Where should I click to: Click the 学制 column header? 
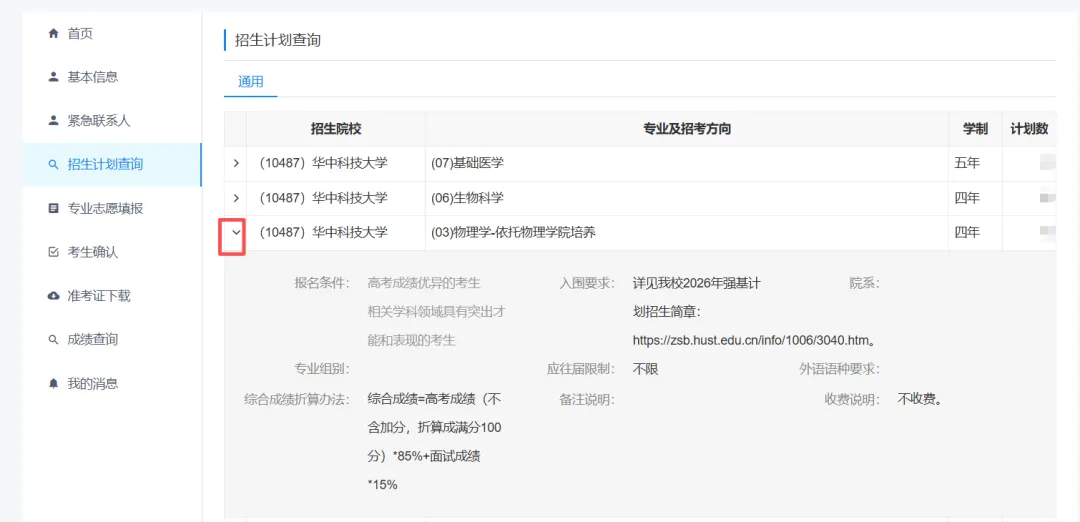[975, 129]
